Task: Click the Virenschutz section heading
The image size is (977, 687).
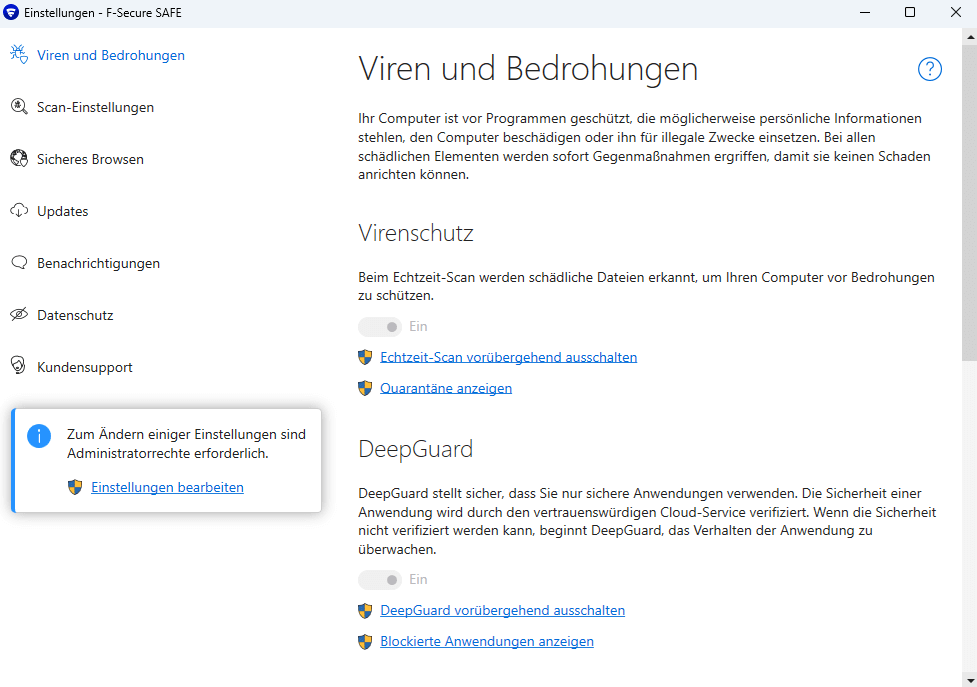Action: (416, 233)
